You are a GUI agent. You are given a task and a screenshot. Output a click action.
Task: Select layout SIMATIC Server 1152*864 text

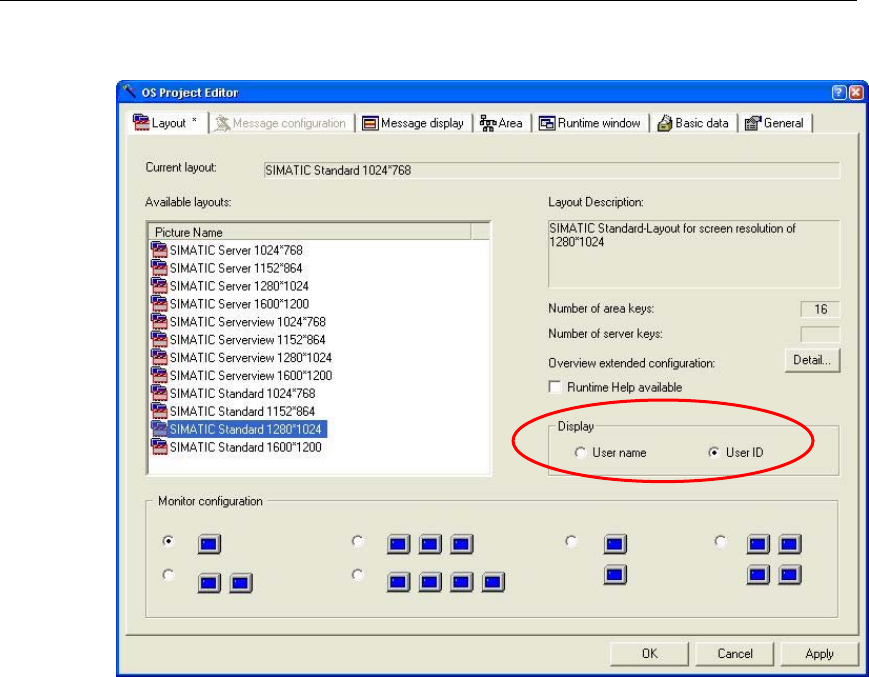(236, 268)
